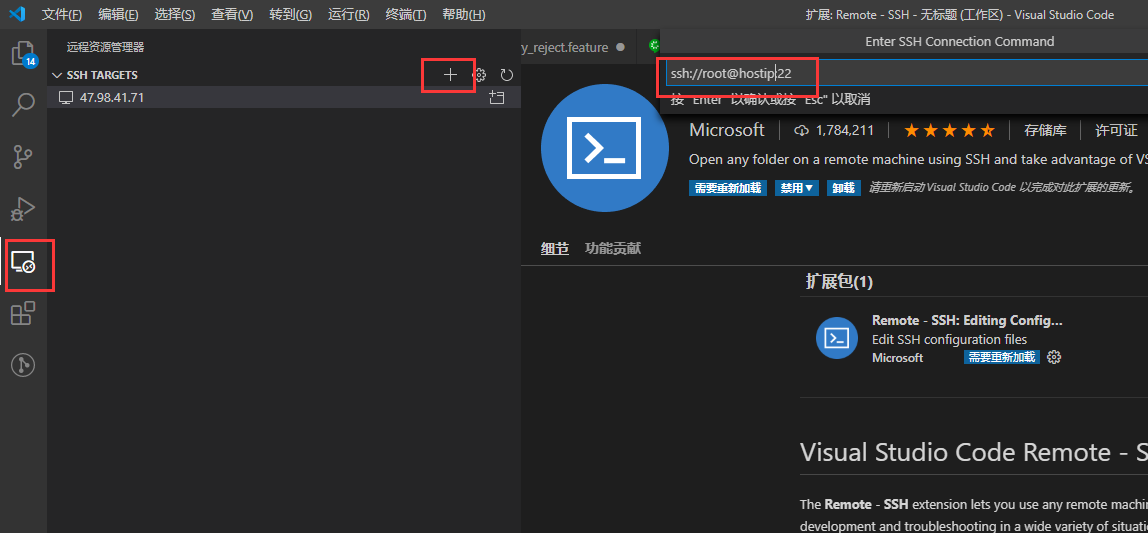This screenshot has height=533, width=1148.
Task: Open manage gear for Editing Config extension
Action: [1054, 357]
